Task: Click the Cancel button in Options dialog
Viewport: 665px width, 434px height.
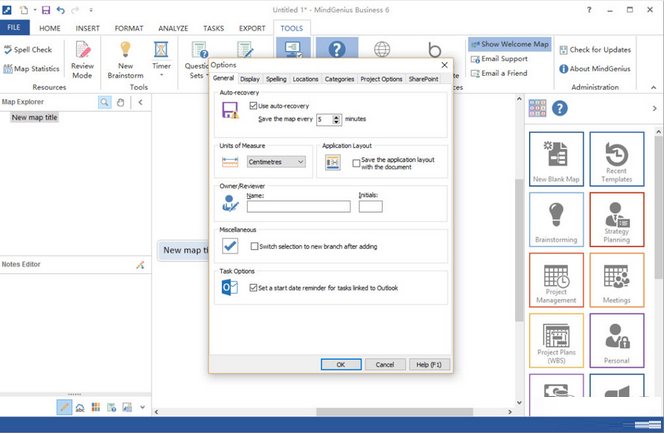Action: coord(387,364)
